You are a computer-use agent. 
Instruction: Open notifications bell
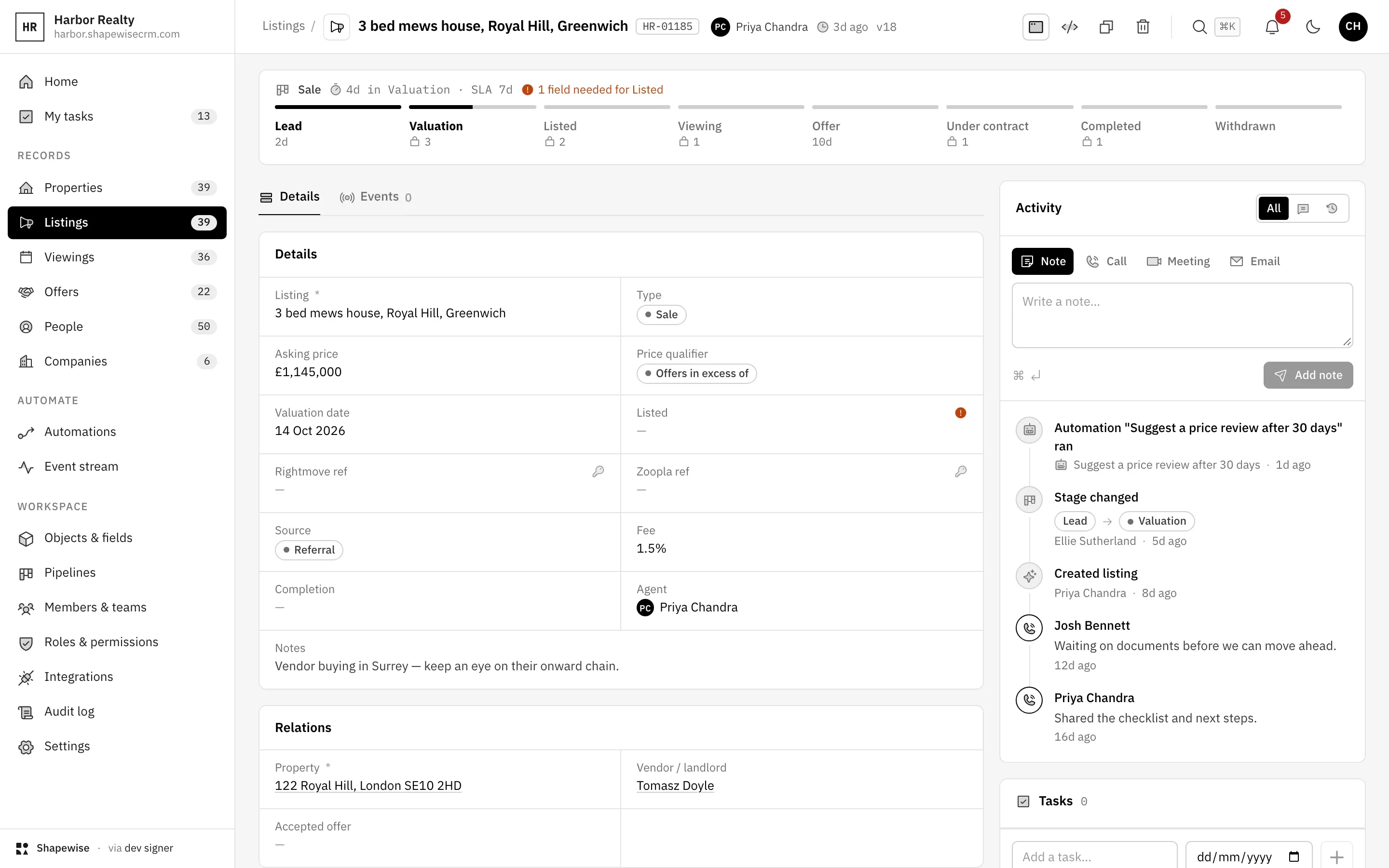[1272, 27]
